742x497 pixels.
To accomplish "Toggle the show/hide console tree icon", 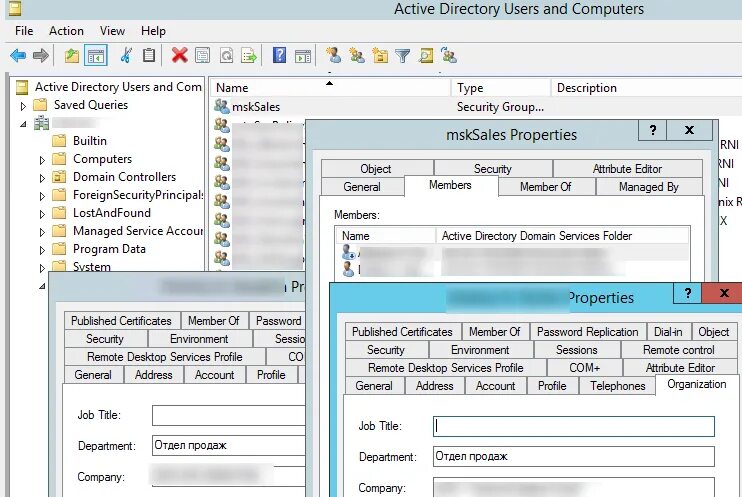I will [96, 56].
